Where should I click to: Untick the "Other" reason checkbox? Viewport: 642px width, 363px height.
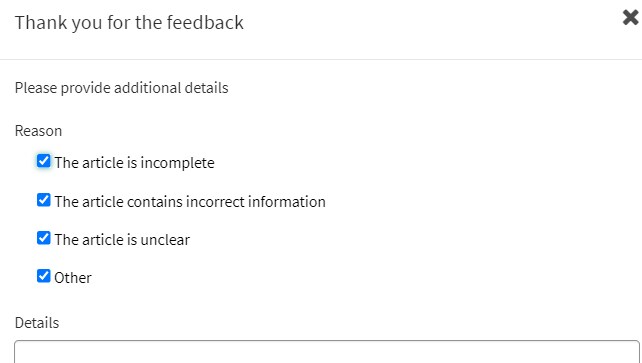coord(43,276)
